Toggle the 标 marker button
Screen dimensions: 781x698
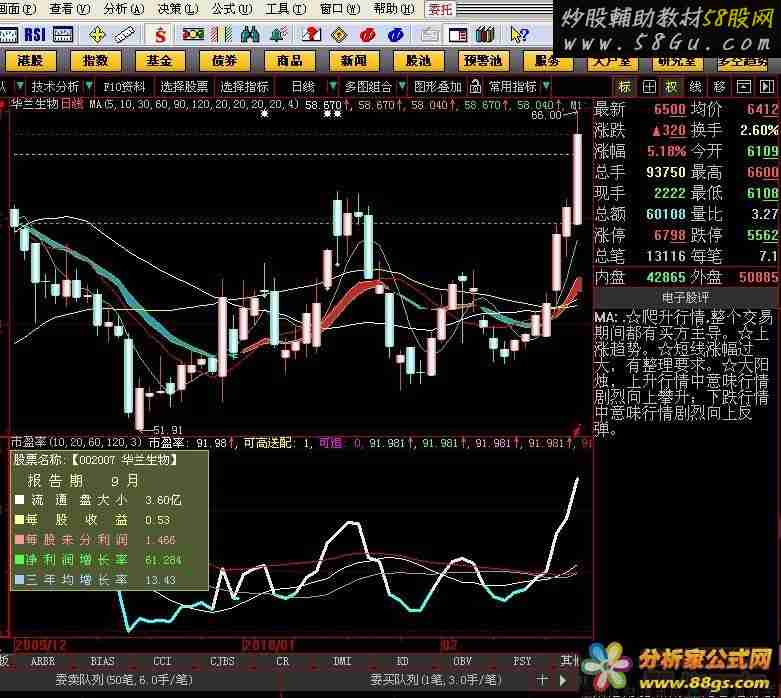point(625,87)
